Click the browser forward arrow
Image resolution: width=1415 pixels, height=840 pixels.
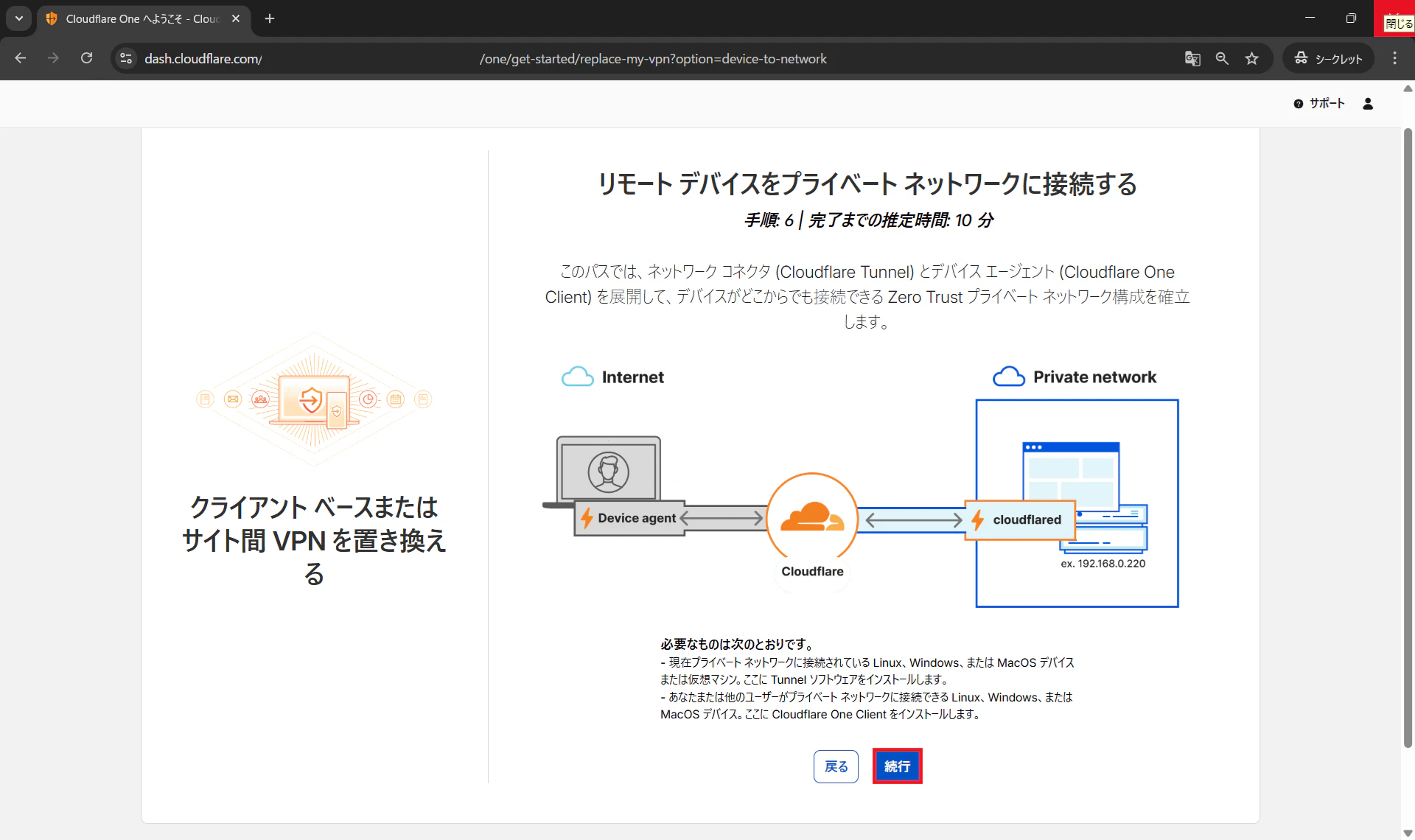[x=53, y=58]
